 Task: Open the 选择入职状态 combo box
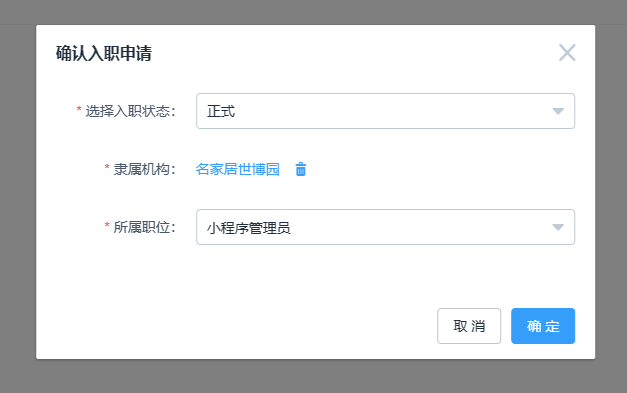[385, 111]
